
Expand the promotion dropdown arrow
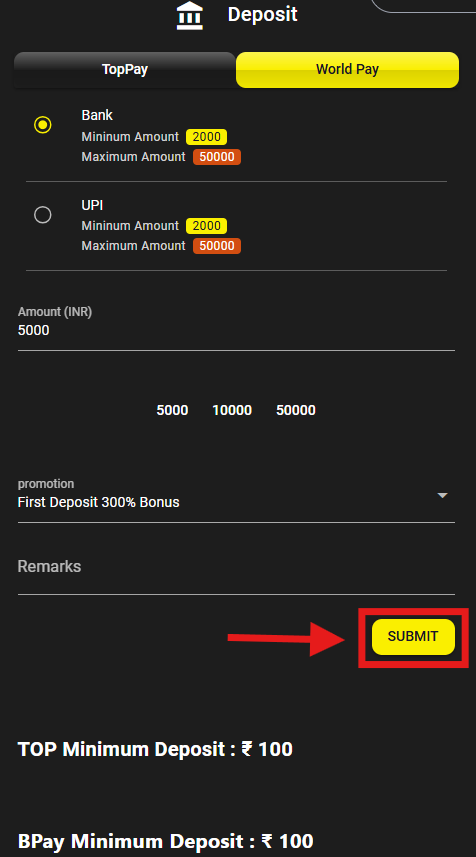point(443,495)
